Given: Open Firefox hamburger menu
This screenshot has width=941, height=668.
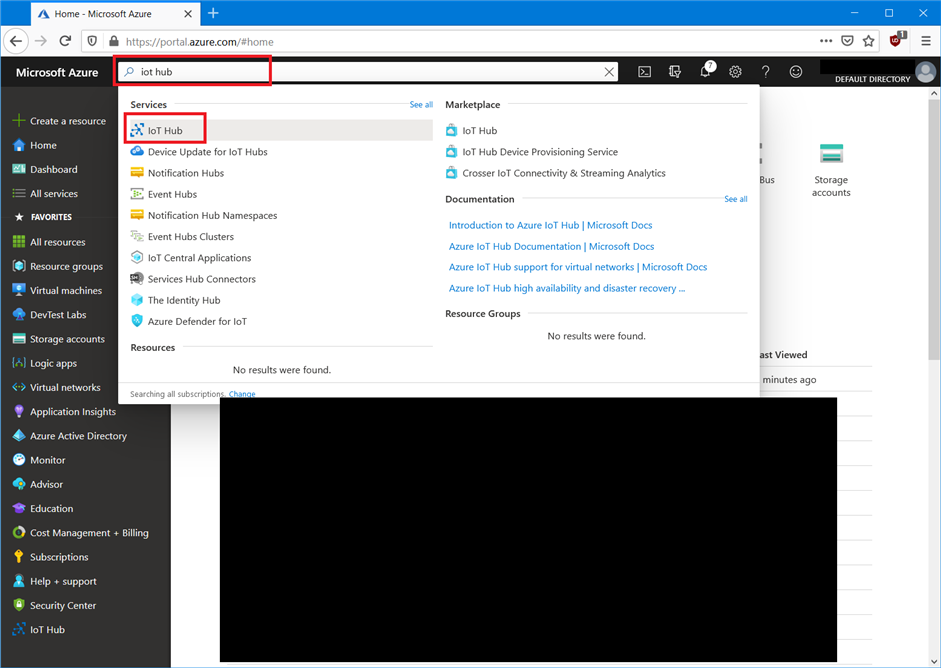Looking at the screenshot, I should click(x=925, y=41).
